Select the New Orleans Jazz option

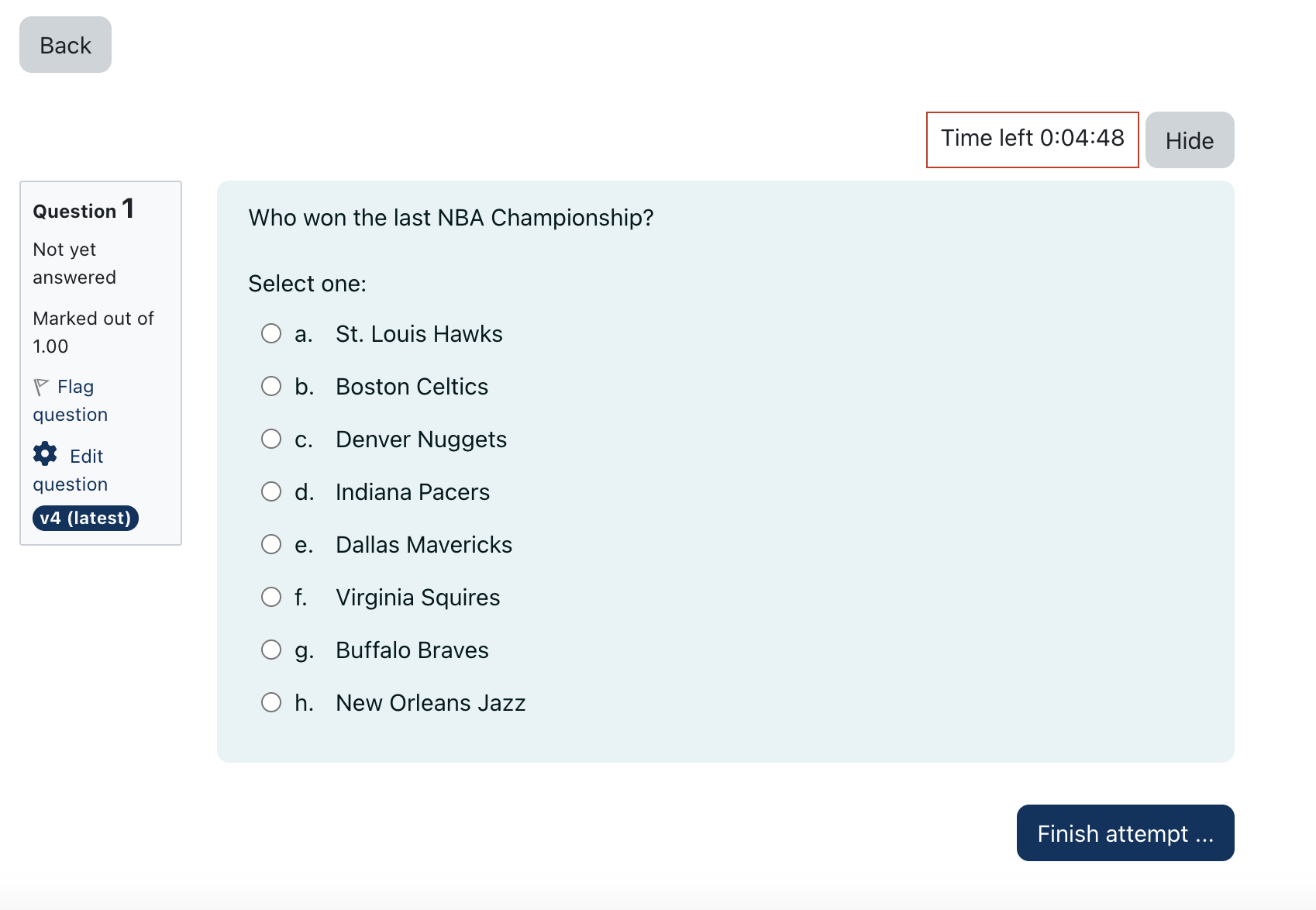click(x=271, y=703)
